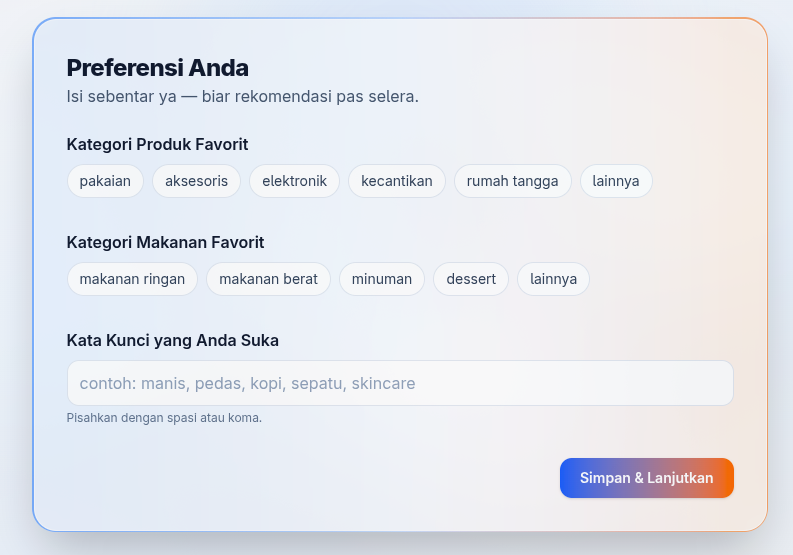Click the hint Pisahkan dengan spasi atau koma
793x555 pixels.
point(164,418)
